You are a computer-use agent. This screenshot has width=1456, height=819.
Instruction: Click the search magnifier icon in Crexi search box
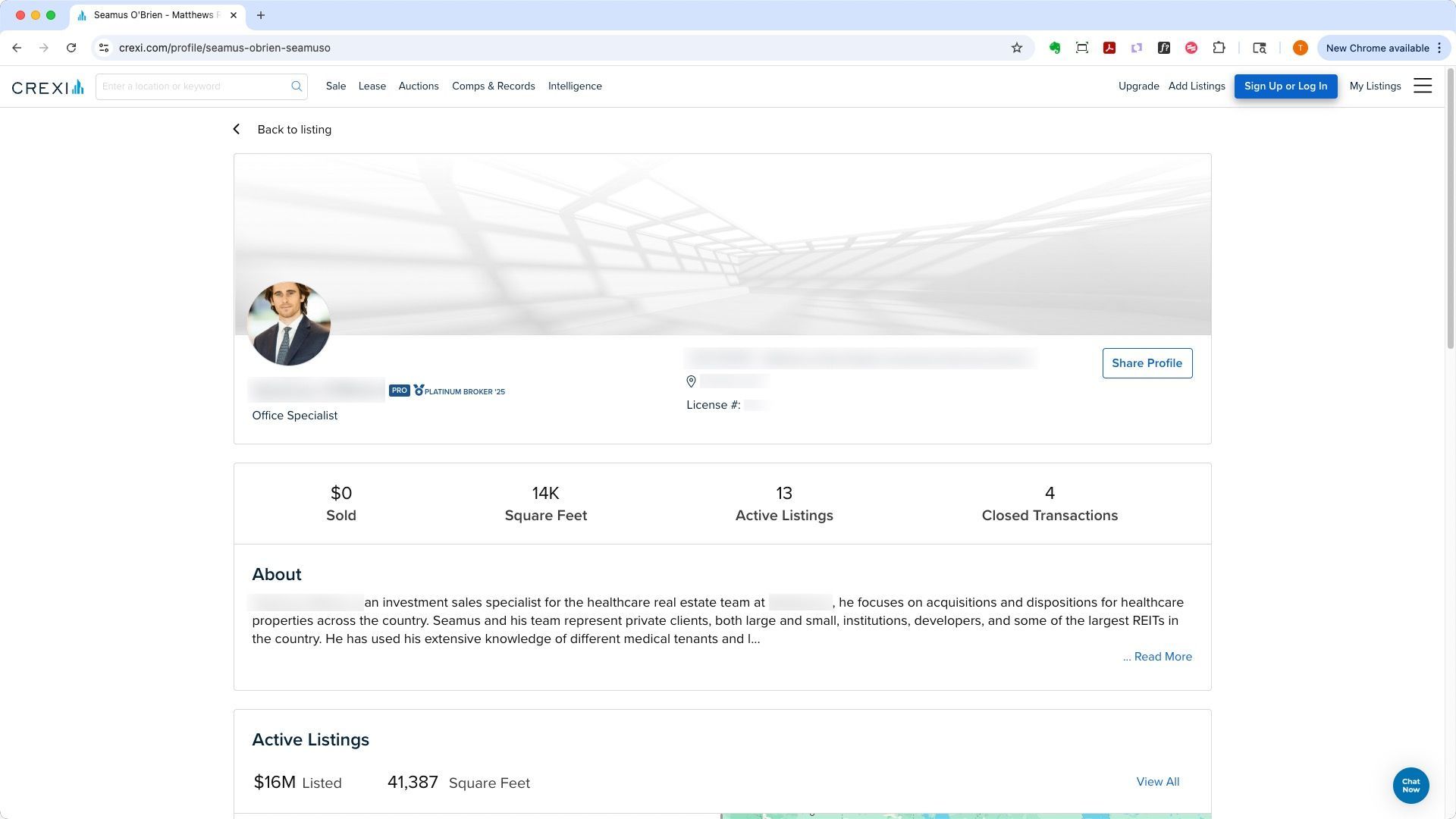[x=297, y=86]
